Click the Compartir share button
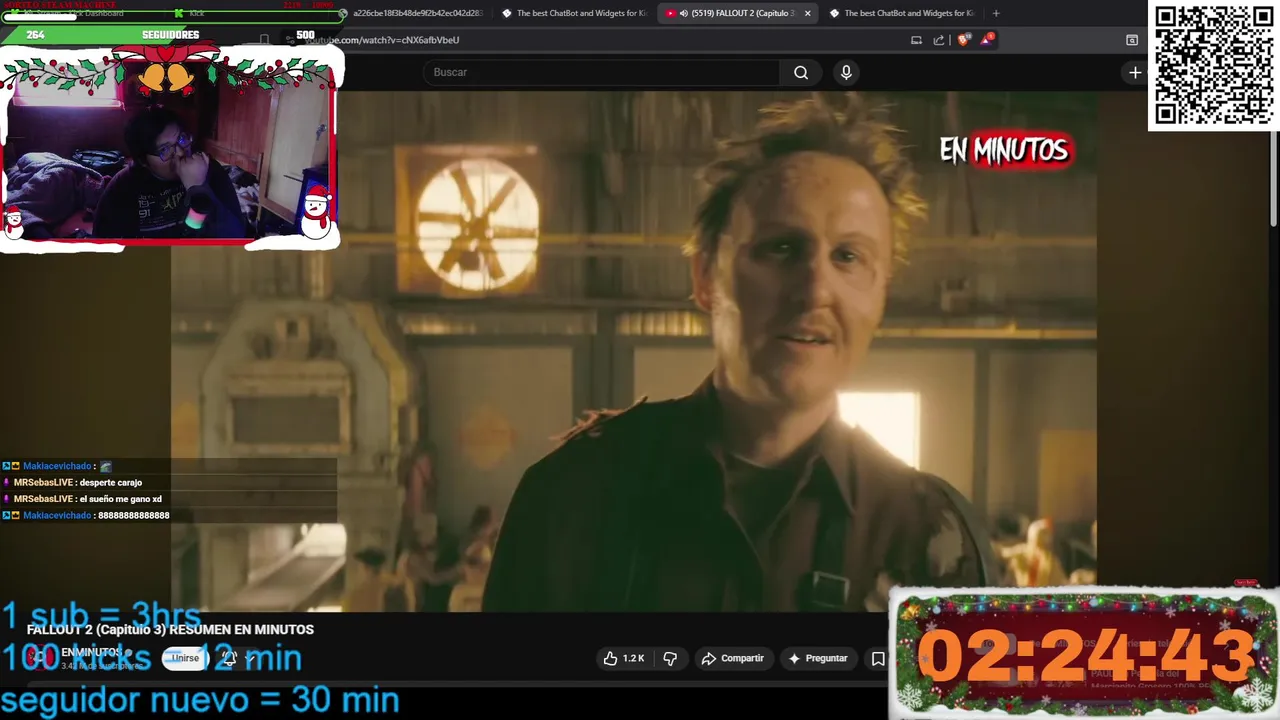The width and height of the screenshot is (1280, 720). pos(733,658)
